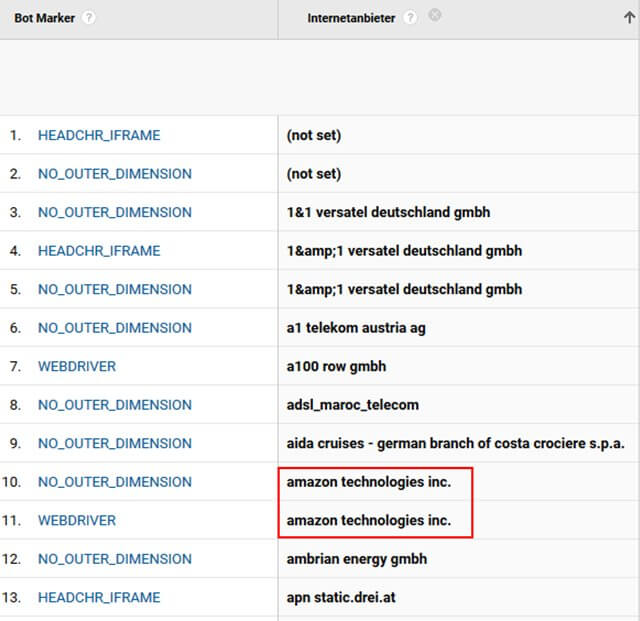Click the help icon beside Bot Marker
This screenshot has width=640, height=621.
click(x=90, y=19)
